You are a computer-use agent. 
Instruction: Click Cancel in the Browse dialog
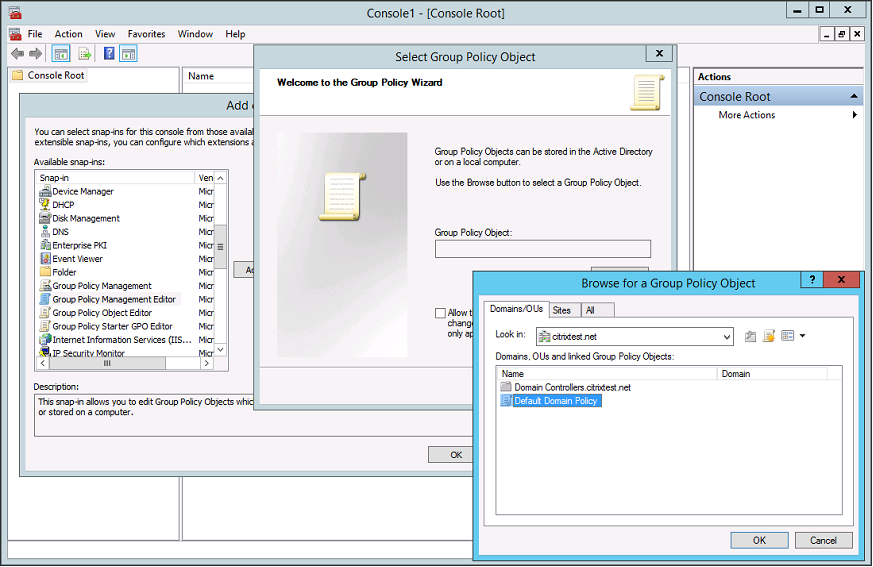coord(823,540)
